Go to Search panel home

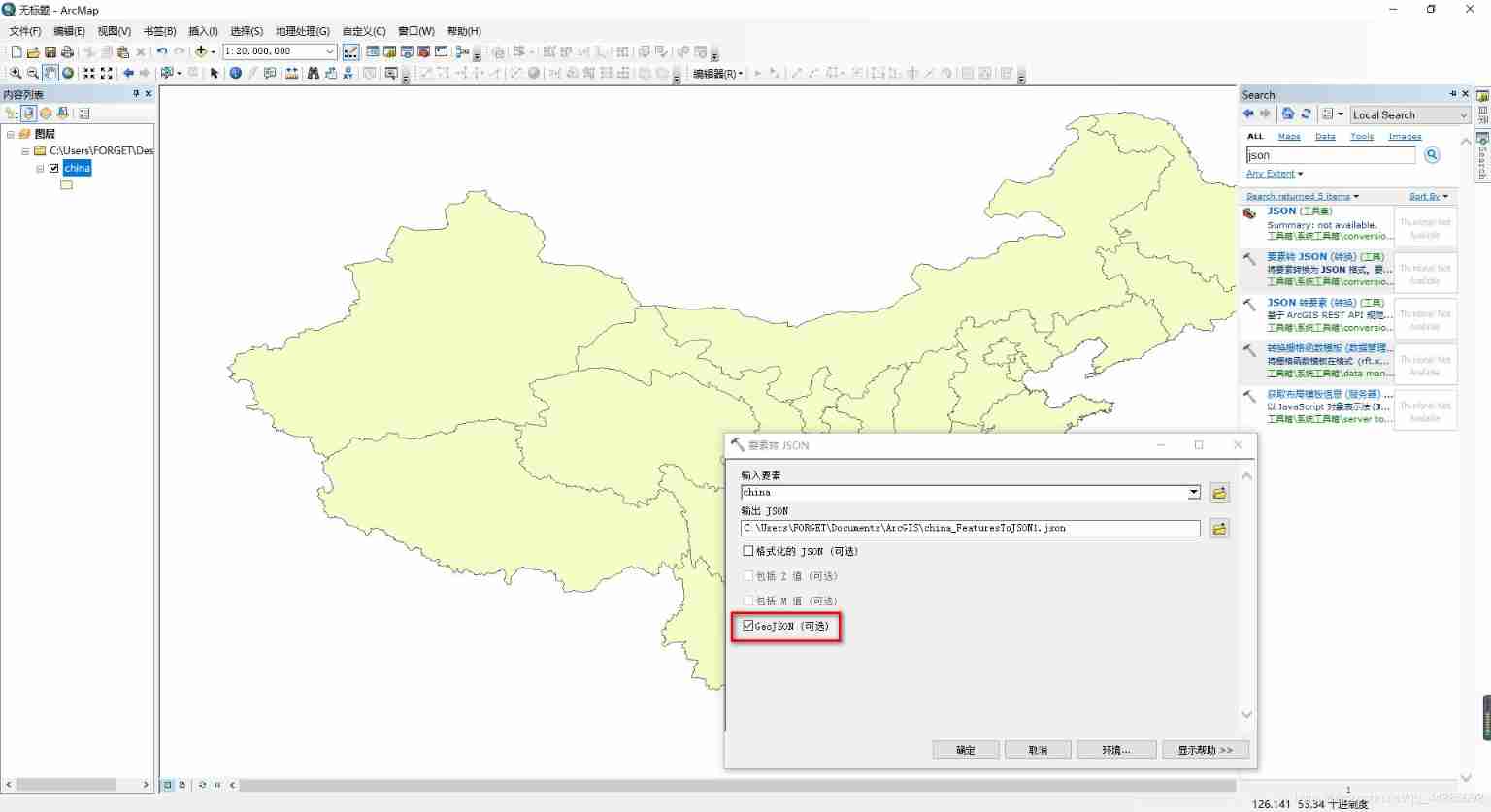pyautogui.click(x=1288, y=114)
